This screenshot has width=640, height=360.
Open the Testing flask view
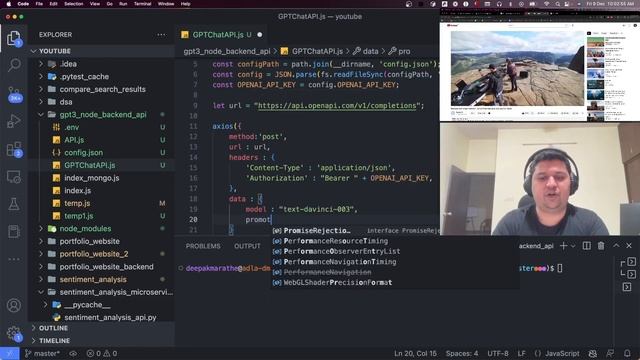(14, 204)
